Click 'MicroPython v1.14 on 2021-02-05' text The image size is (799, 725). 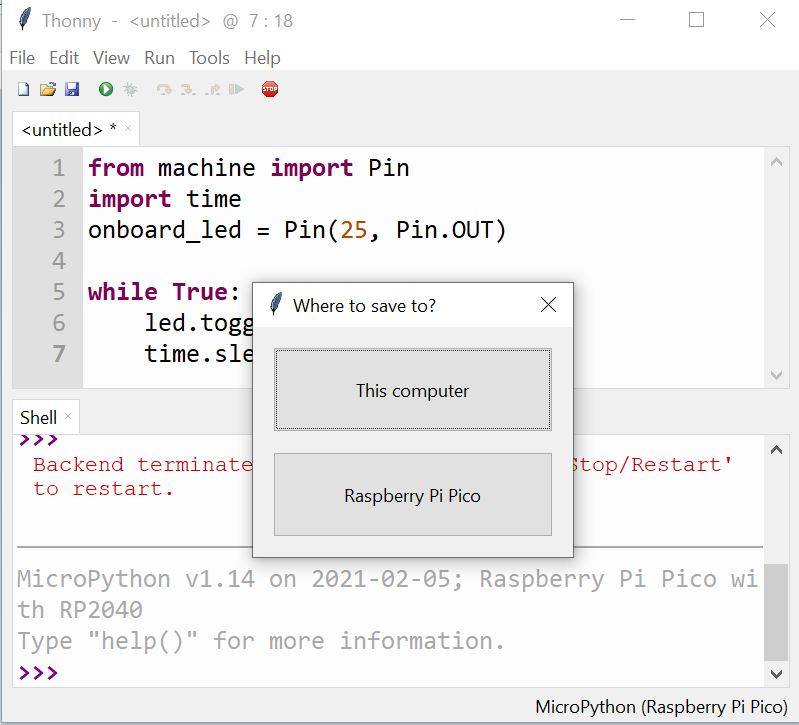tap(239, 579)
